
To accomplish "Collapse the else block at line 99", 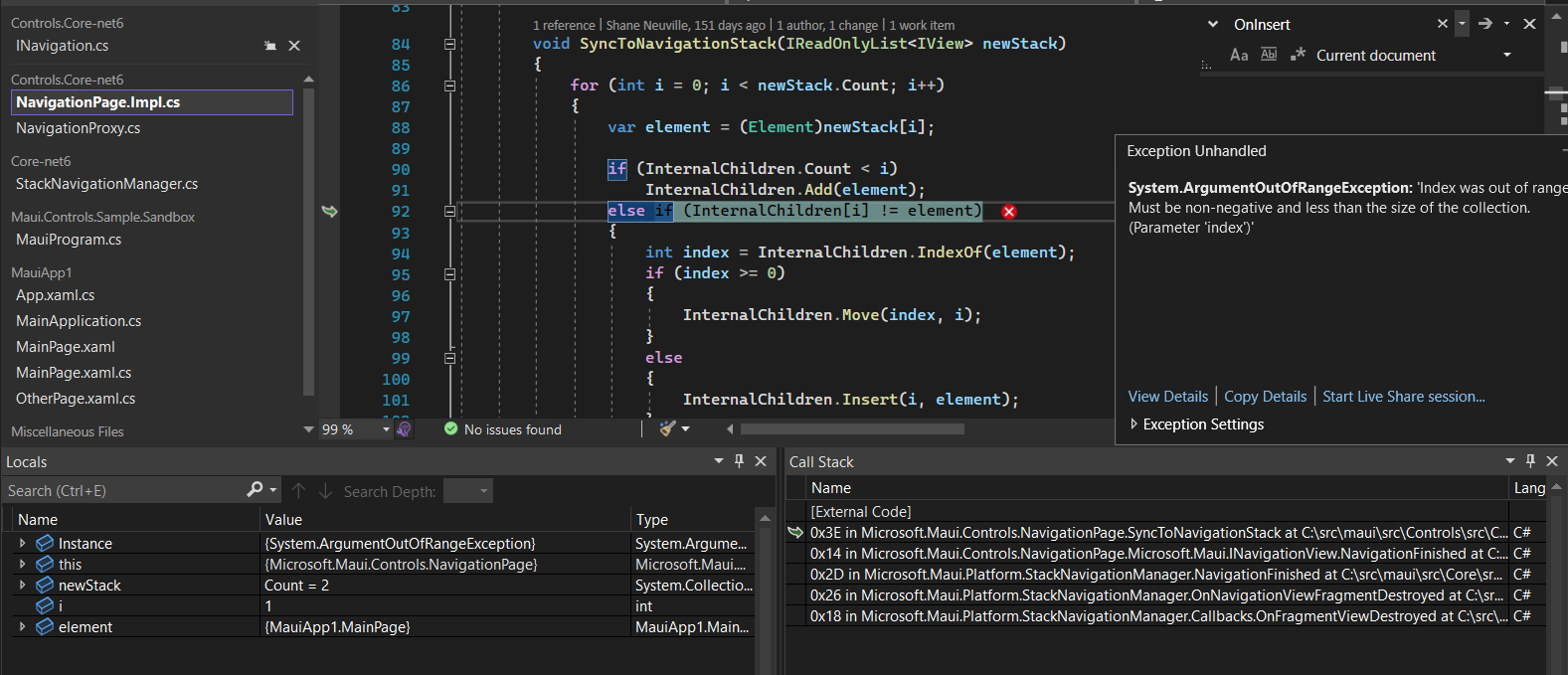I will [449, 358].
